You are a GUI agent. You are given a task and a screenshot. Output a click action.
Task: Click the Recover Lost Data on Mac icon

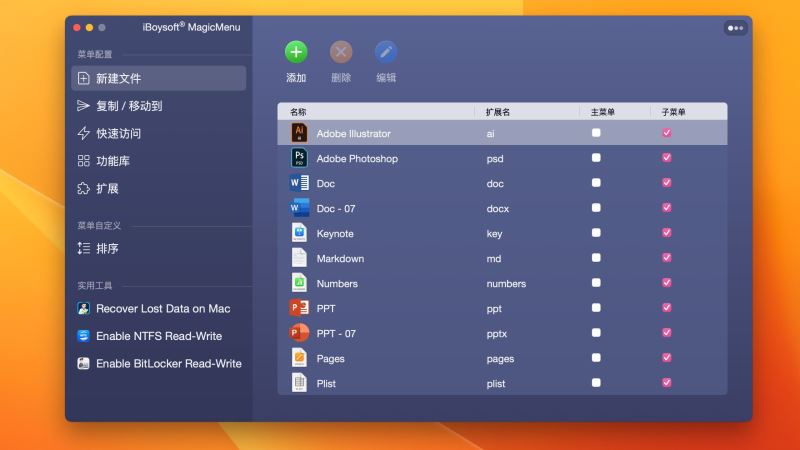tap(83, 308)
